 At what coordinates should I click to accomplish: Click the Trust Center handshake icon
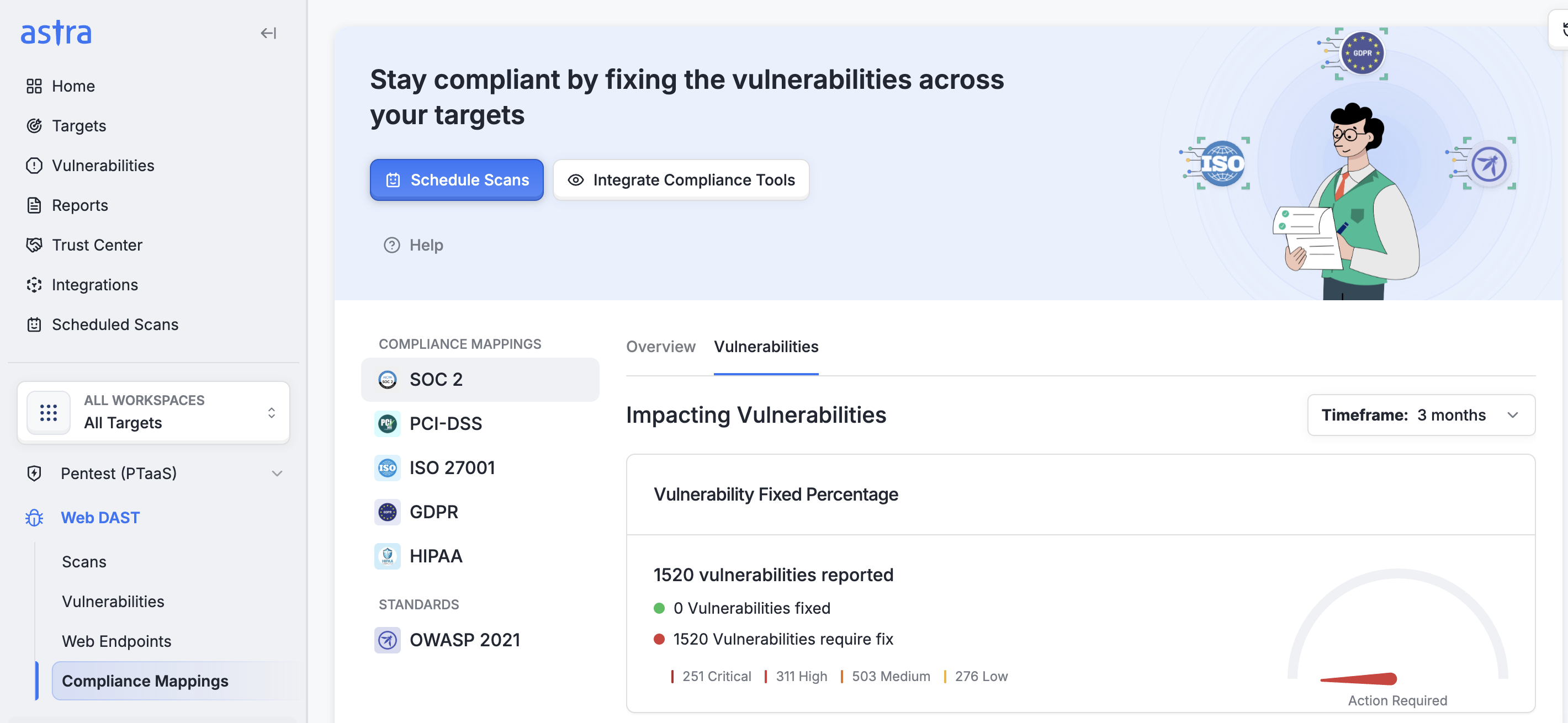tap(34, 244)
